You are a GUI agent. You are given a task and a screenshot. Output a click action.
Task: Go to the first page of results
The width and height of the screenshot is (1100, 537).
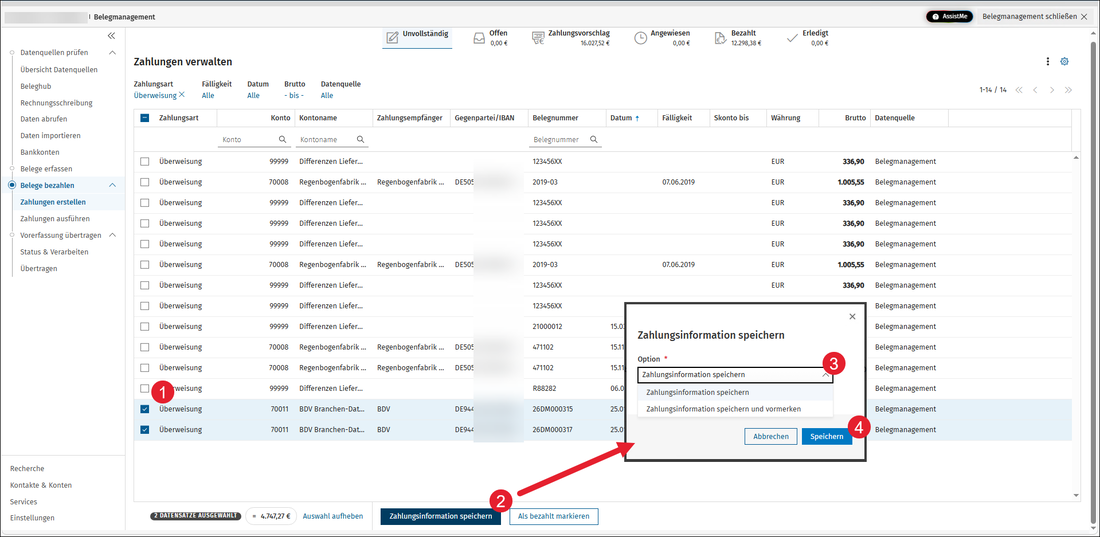point(1019,90)
